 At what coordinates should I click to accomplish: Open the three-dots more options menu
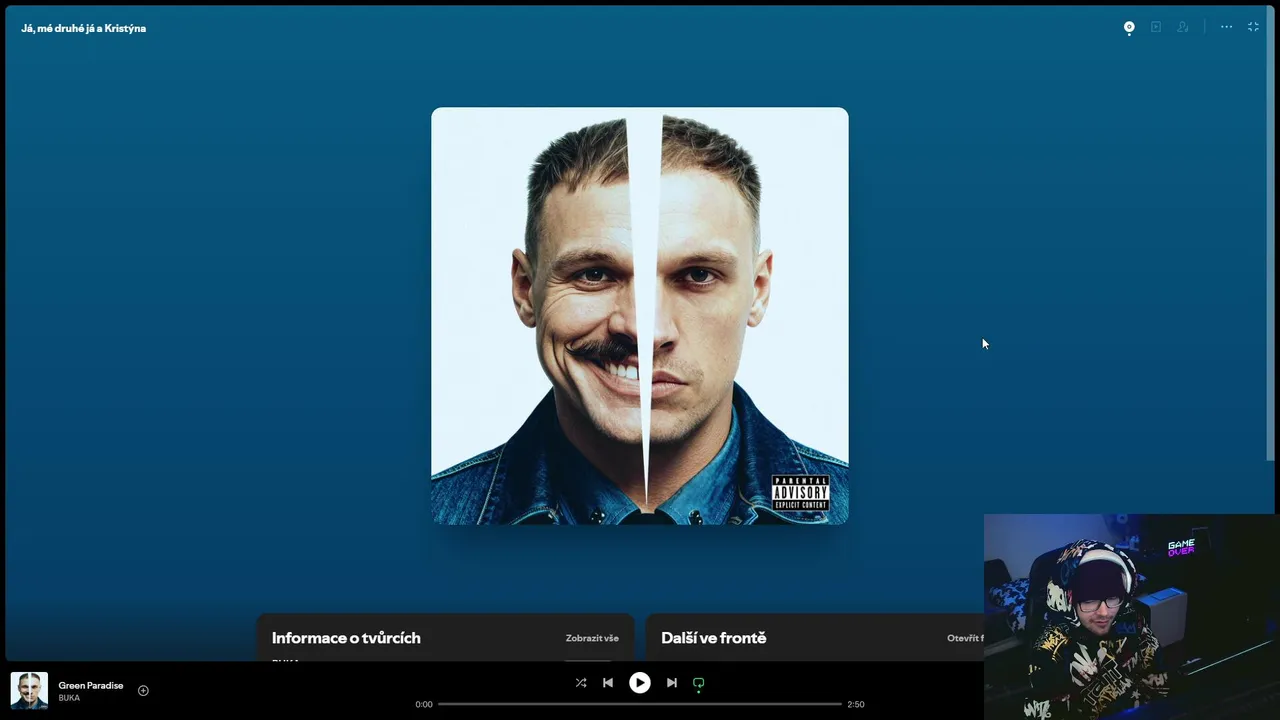click(1226, 27)
